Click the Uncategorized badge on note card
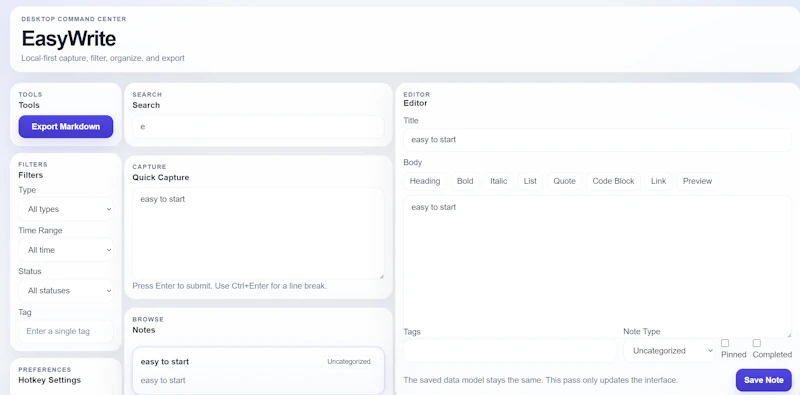Screen dimensions: 800x395 pyautogui.click(x=349, y=361)
